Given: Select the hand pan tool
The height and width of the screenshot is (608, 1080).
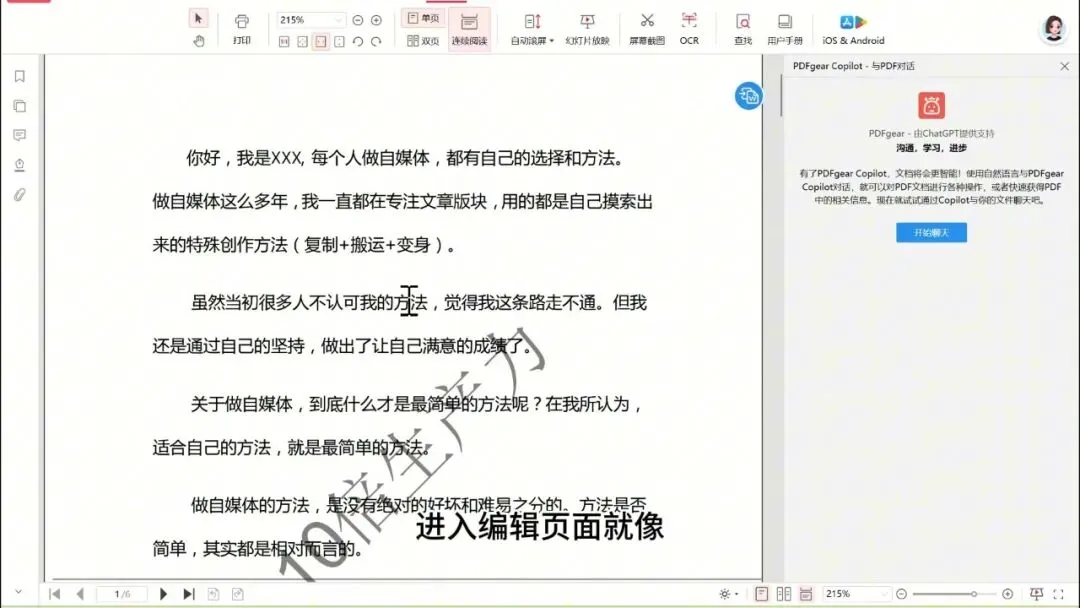Looking at the screenshot, I should point(198,41).
